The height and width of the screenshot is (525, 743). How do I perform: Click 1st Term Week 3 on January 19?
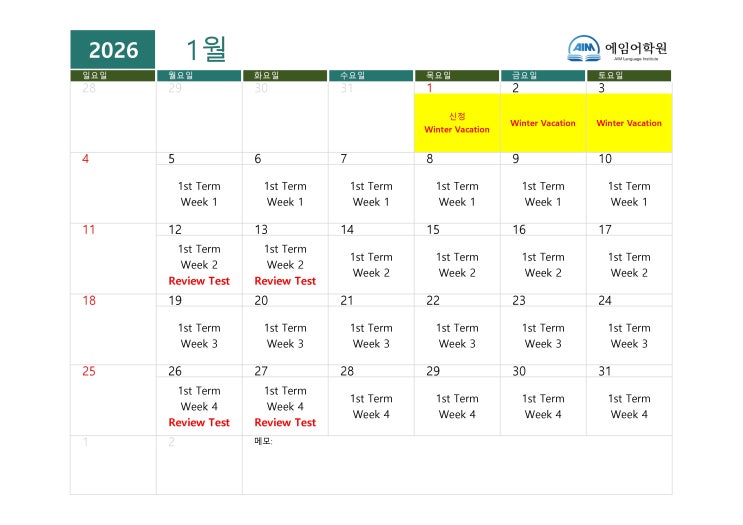[x=199, y=335]
